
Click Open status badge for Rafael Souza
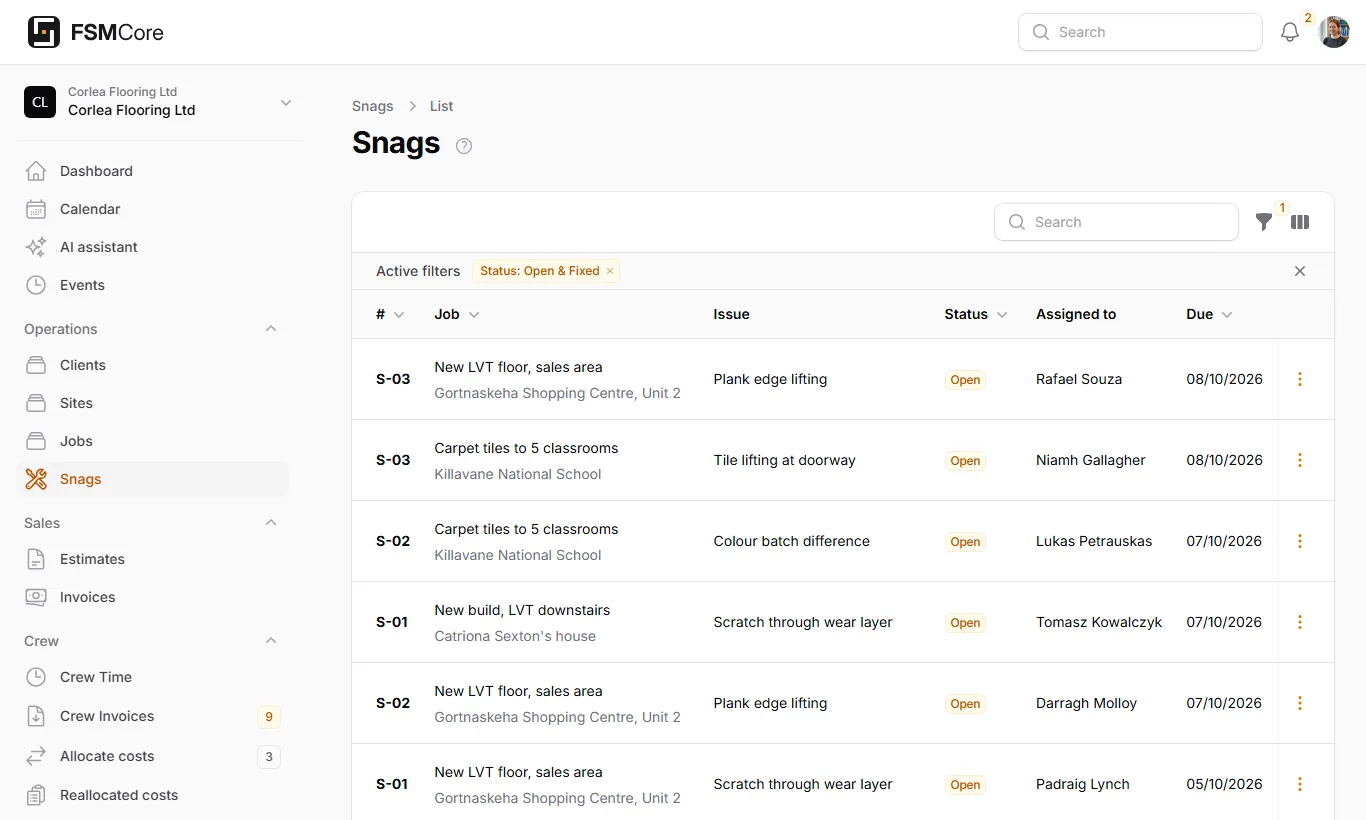tap(965, 380)
